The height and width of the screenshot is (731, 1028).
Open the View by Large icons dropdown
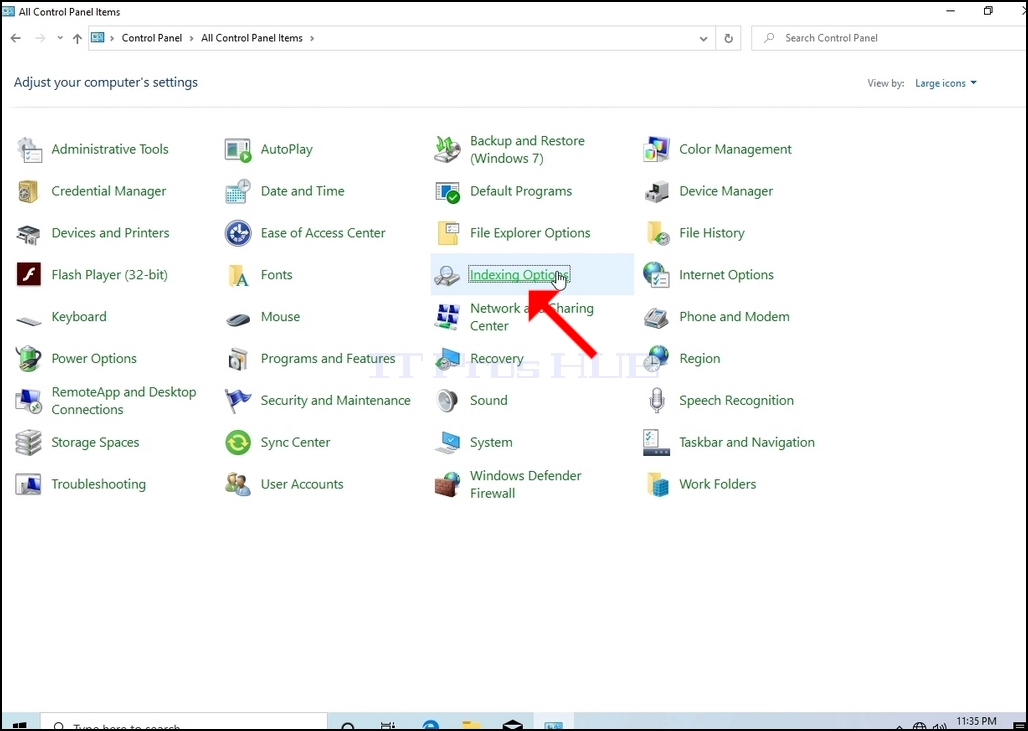(945, 83)
